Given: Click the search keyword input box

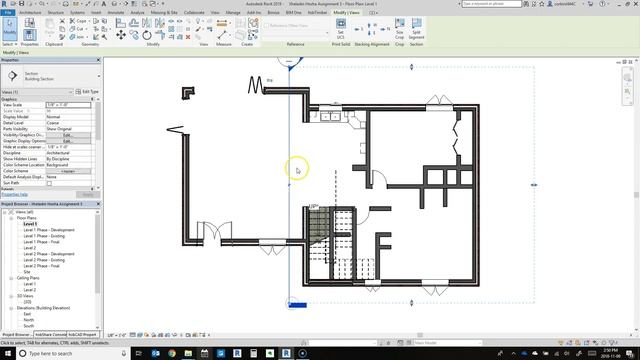Looking at the screenshot, I should click(x=491, y=4).
